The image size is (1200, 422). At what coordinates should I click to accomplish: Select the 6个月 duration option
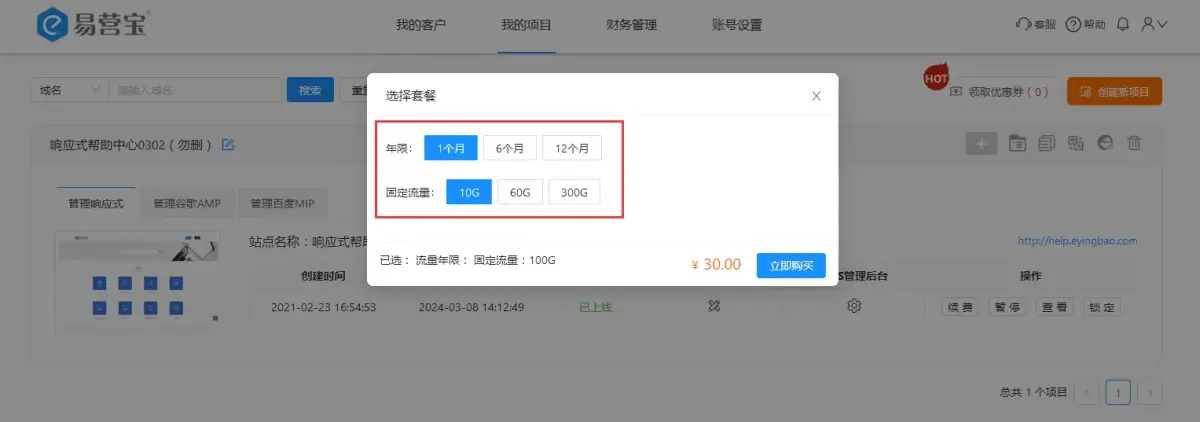(510, 148)
